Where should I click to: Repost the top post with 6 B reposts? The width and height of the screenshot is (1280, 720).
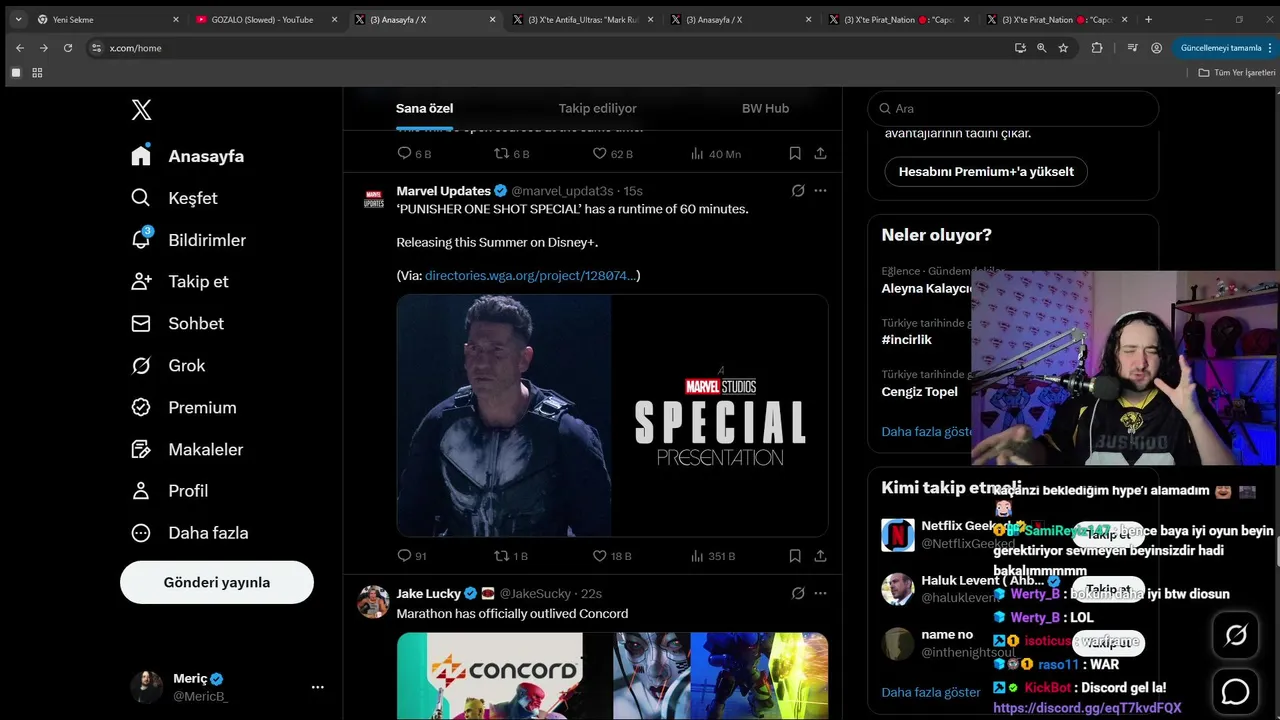(511, 154)
